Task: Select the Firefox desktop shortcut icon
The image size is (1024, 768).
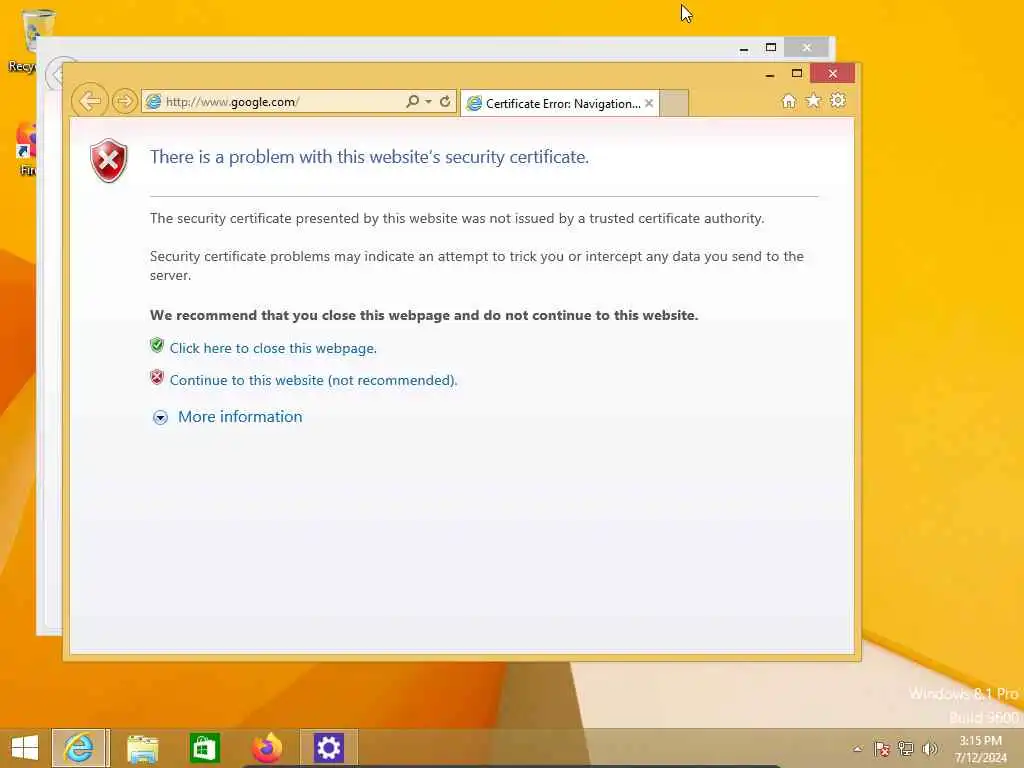Action: coord(27,149)
